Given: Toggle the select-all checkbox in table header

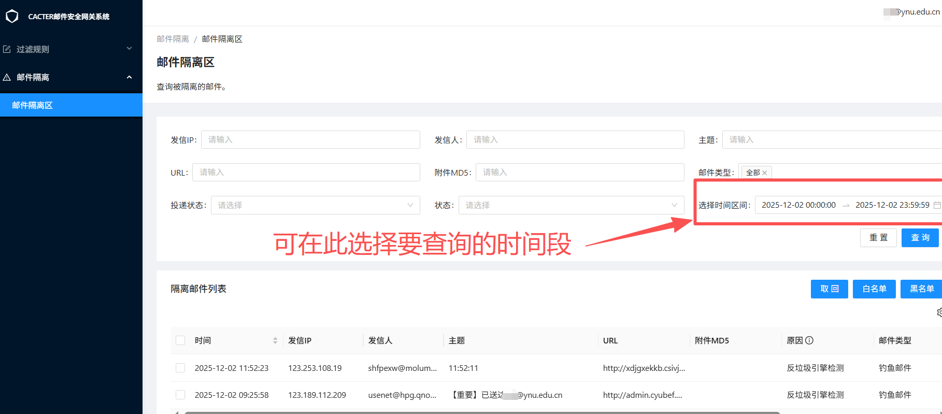Looking at the screenshot, I should [x=180, y=341].
